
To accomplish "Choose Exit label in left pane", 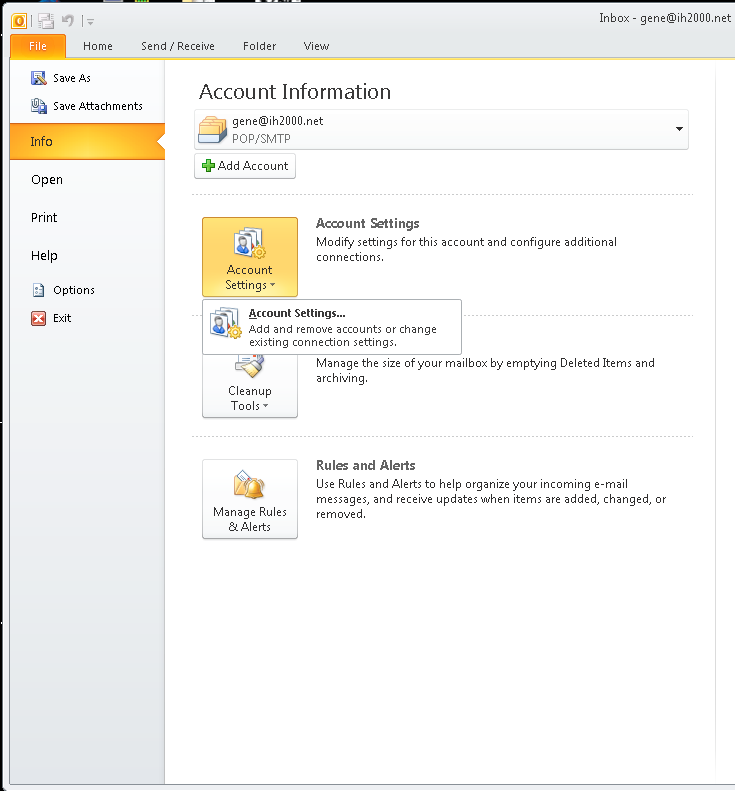I will click(x=62, y=318).
